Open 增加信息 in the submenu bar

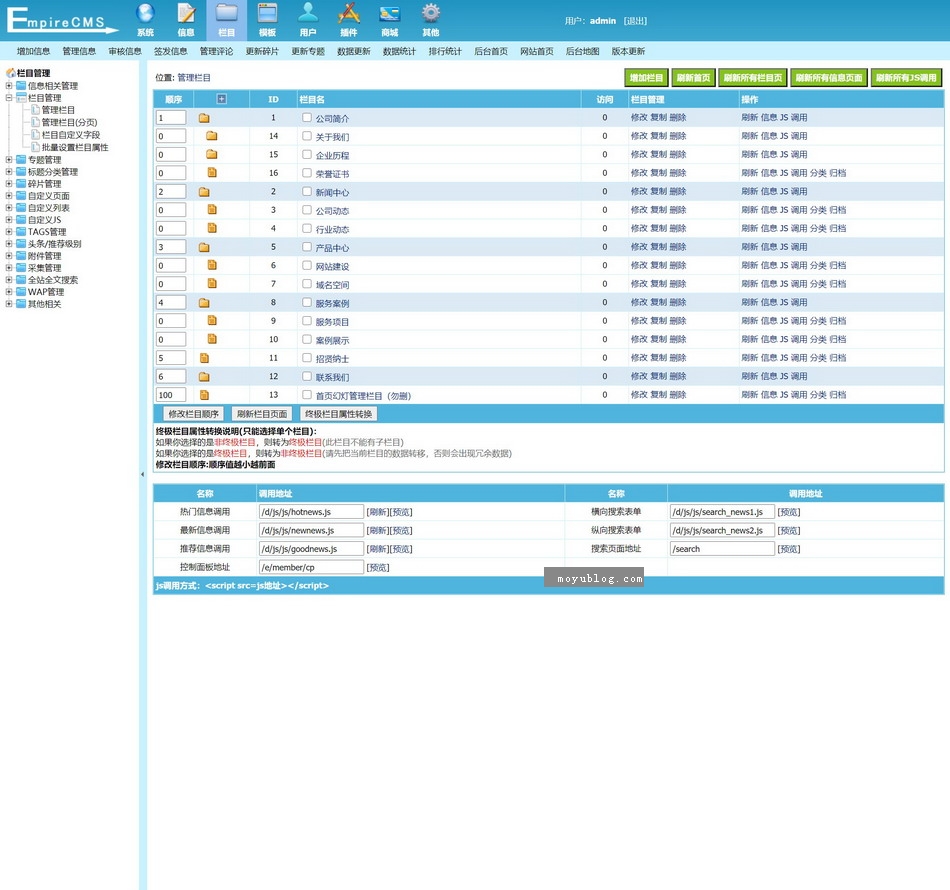(x=33, y=51)
